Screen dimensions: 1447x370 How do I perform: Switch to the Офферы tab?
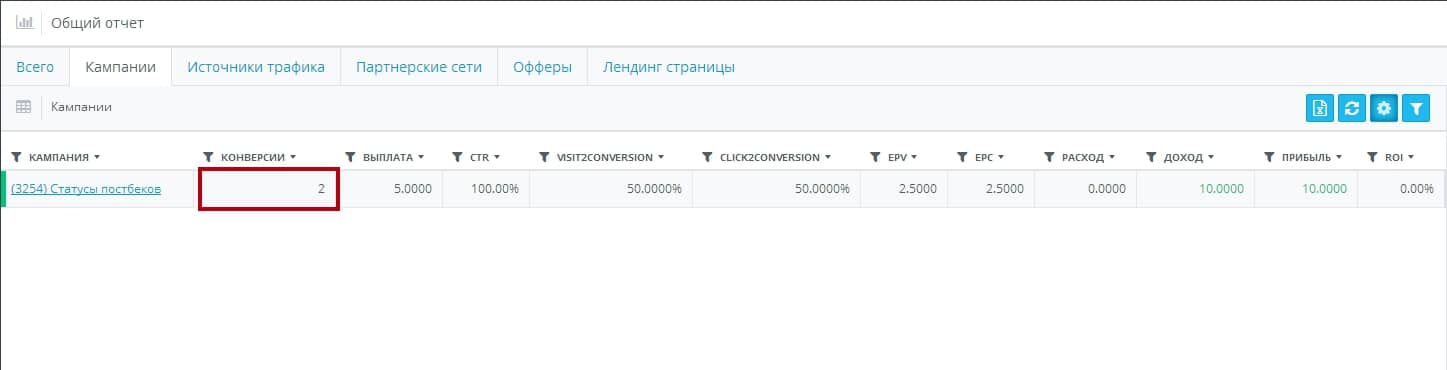tap(542, 67)
